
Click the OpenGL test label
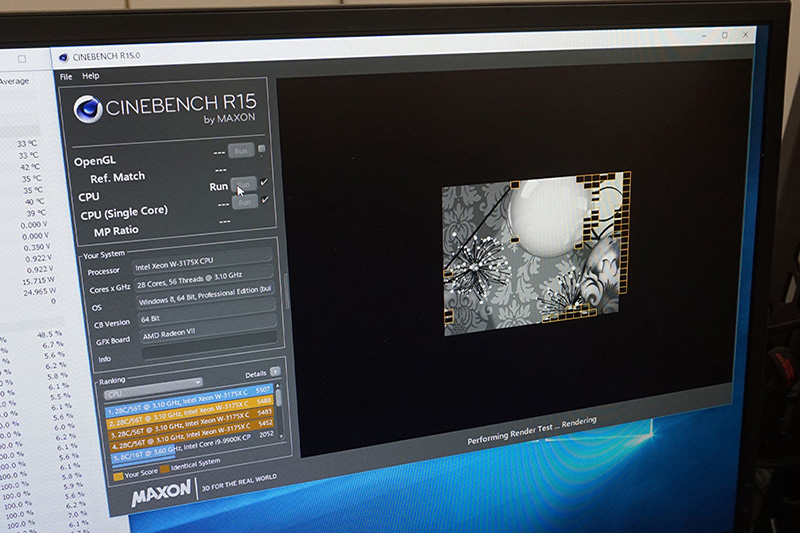coord(95,161)
